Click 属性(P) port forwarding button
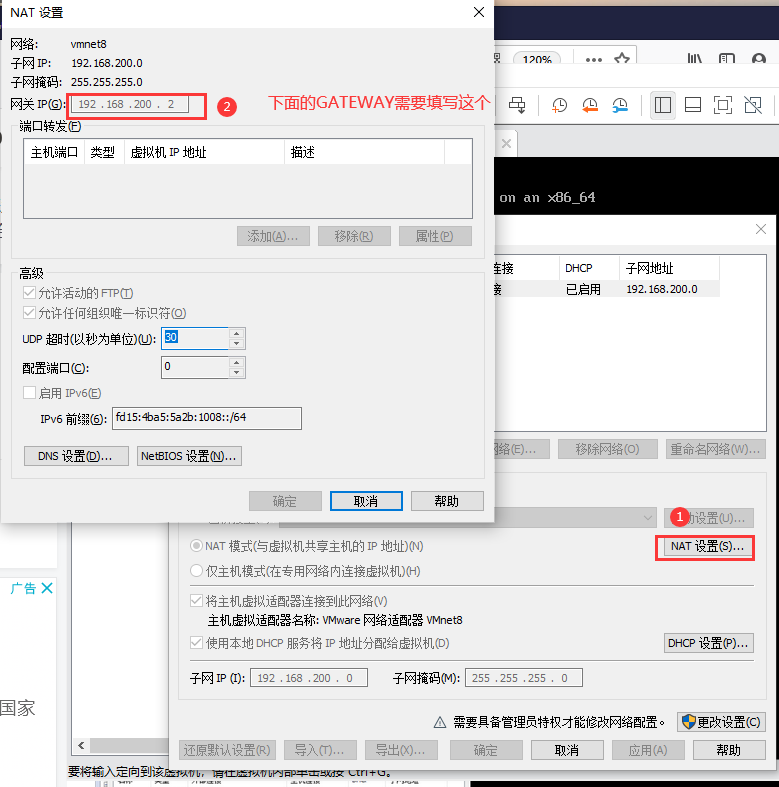 (435, 236)
